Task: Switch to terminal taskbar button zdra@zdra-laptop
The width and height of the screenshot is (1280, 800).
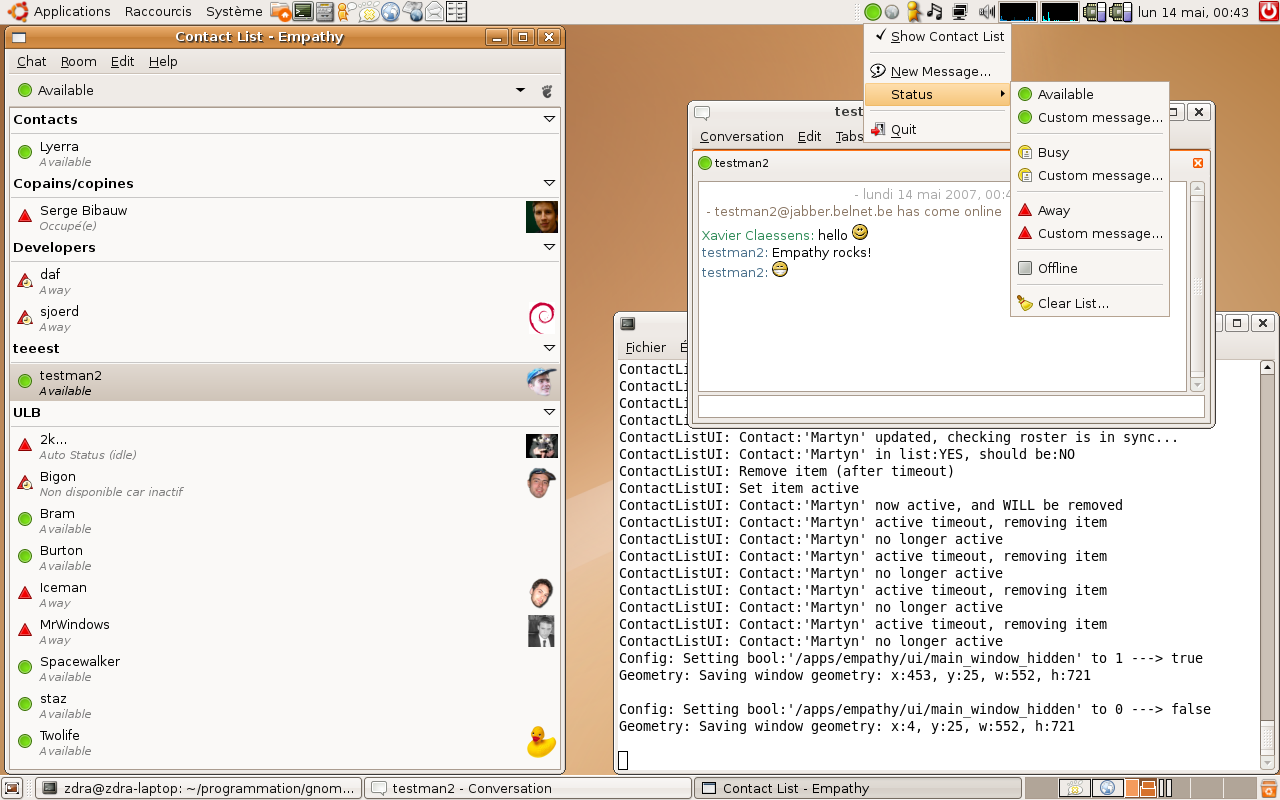Action: pos(198,788)
